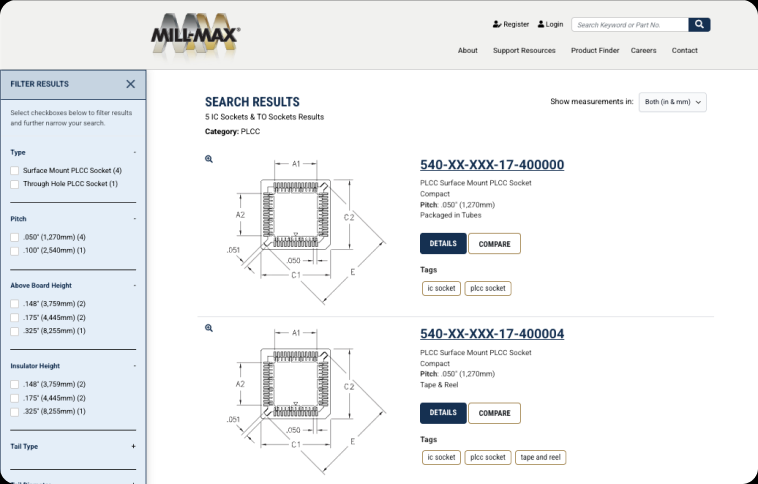Check Above Board Height .325" filter

click(x=15, y=331)
